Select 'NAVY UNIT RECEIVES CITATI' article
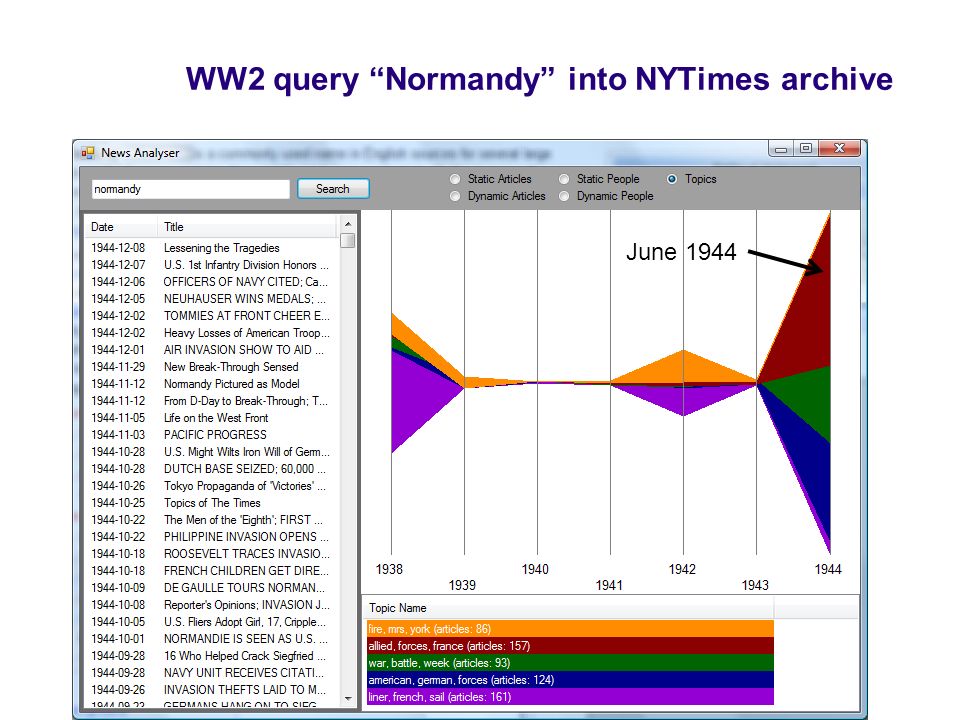This screenshot has height=720, width=960. coord(211,673)
